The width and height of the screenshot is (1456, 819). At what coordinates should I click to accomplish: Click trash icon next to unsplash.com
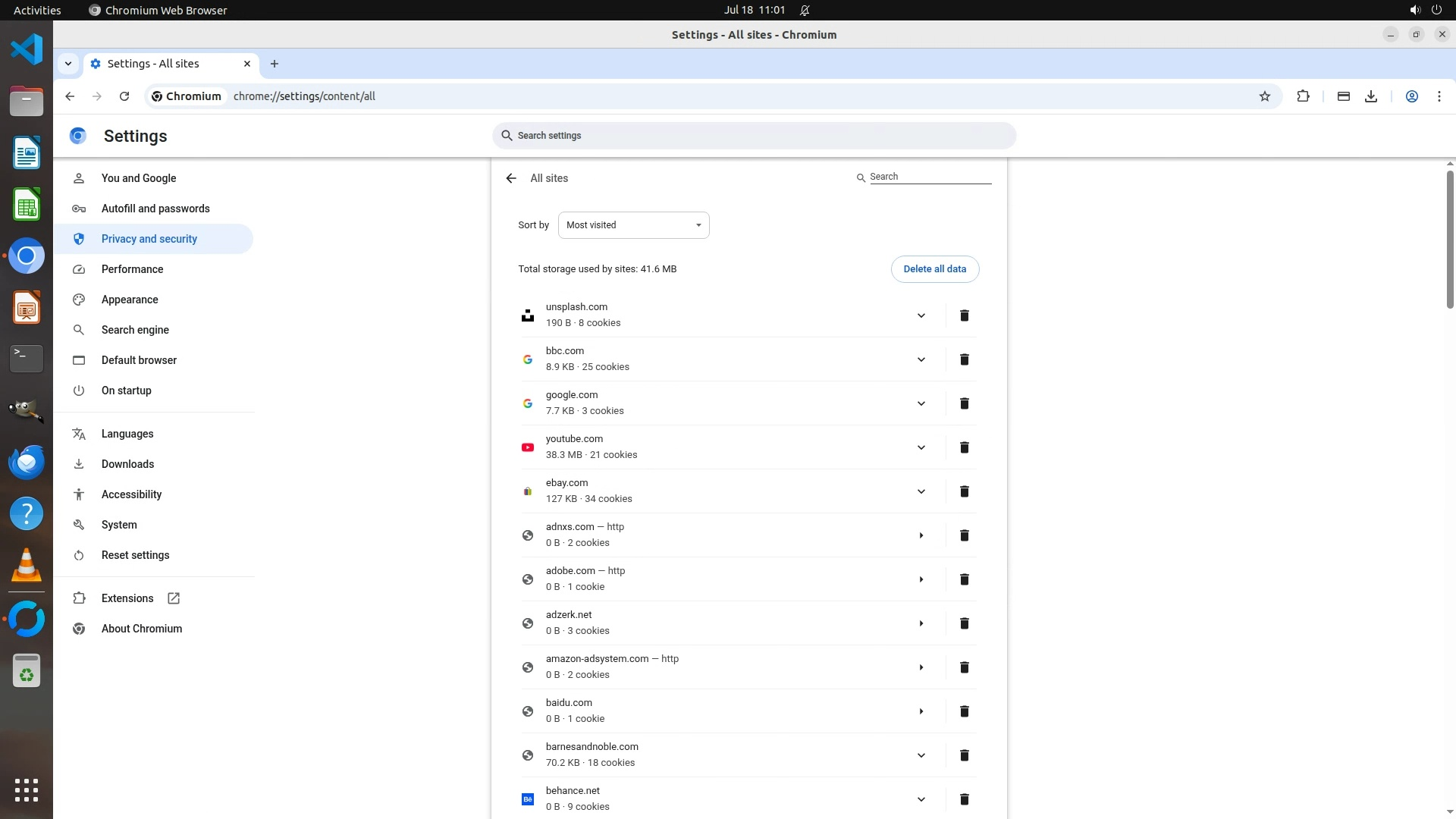[x=964, y=315]
